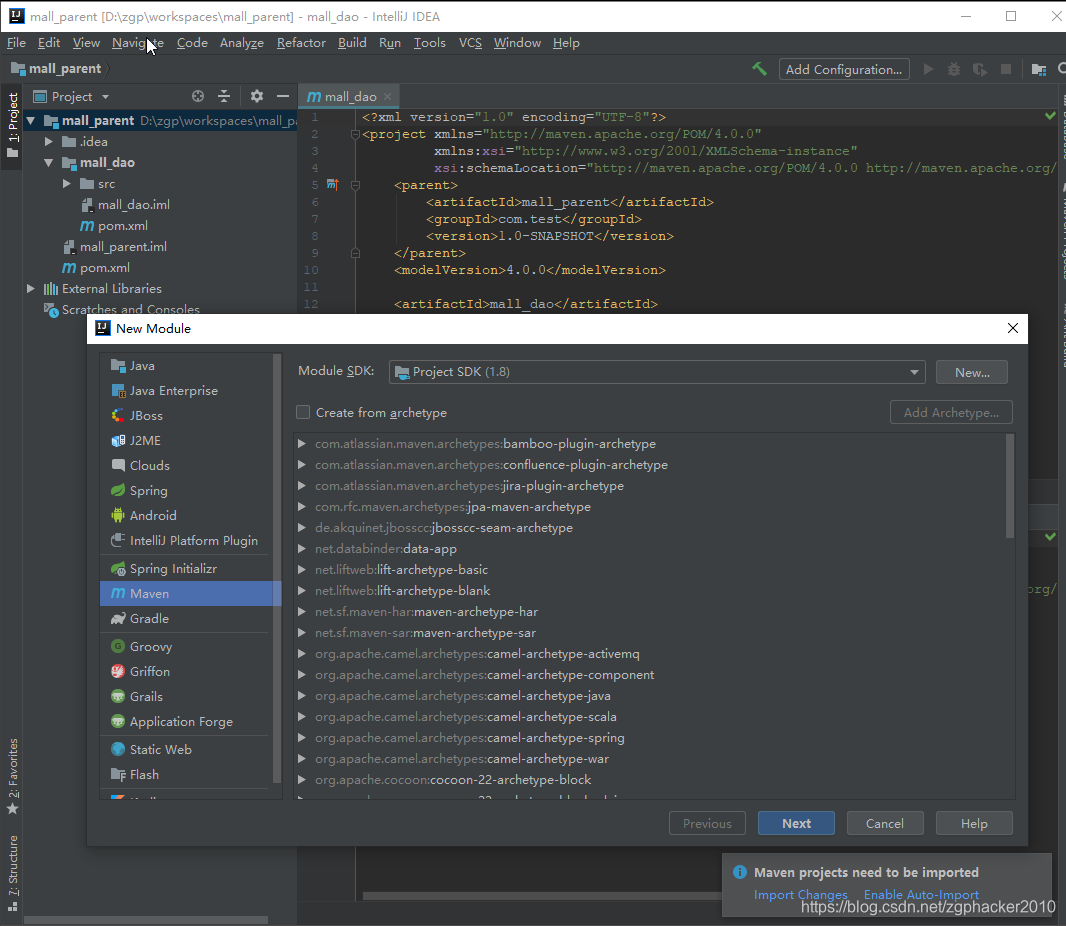
Task: Click the locate target icon in Project panel
Action: (x=198, y=97)
